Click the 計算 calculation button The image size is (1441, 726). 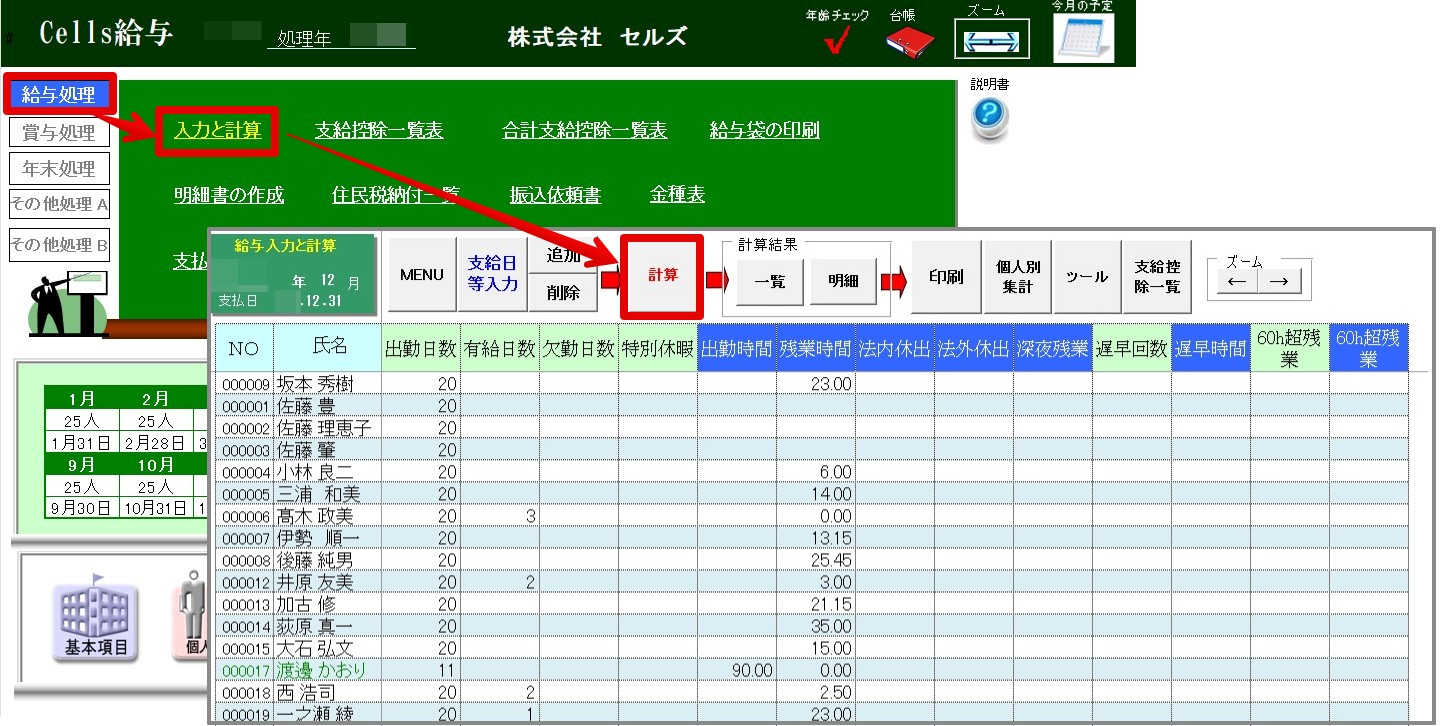(661, 277)
